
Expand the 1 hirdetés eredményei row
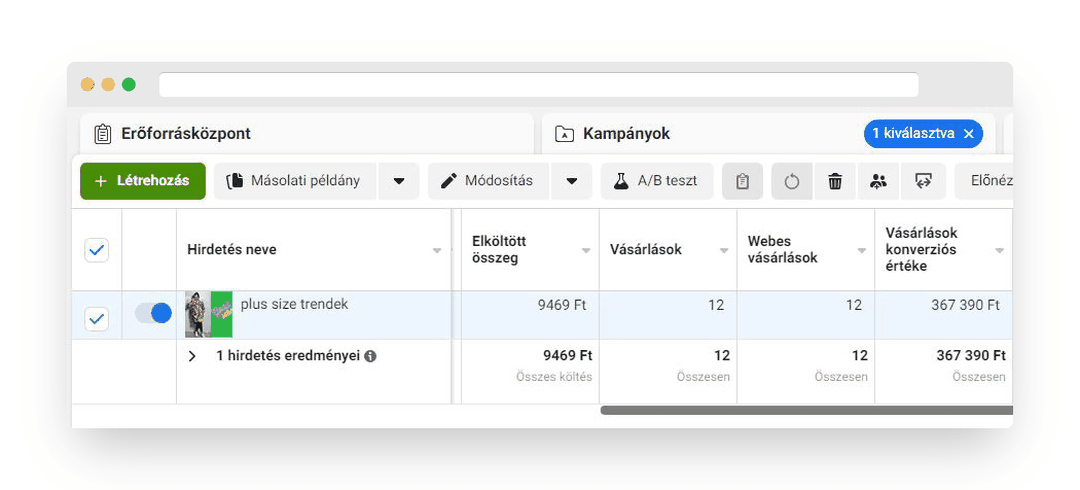192,356
